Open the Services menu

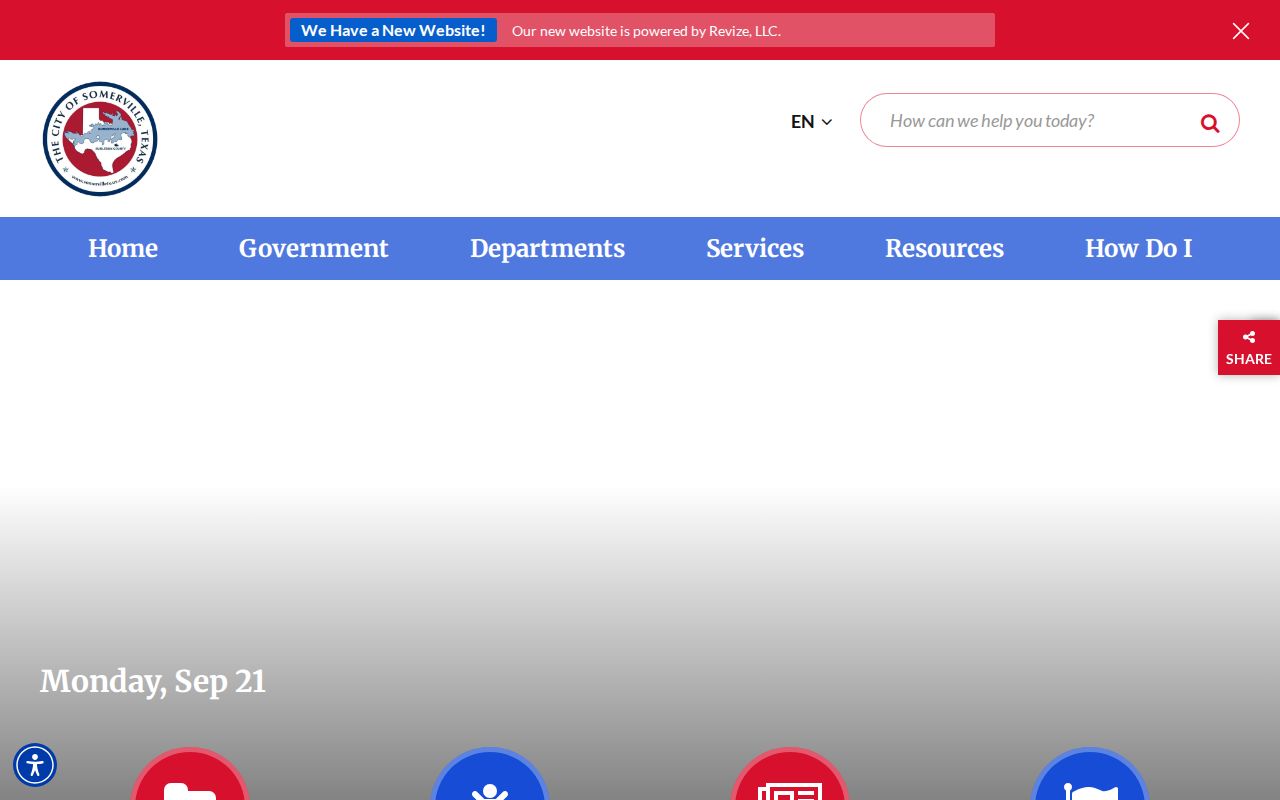(x=755, y=248)
